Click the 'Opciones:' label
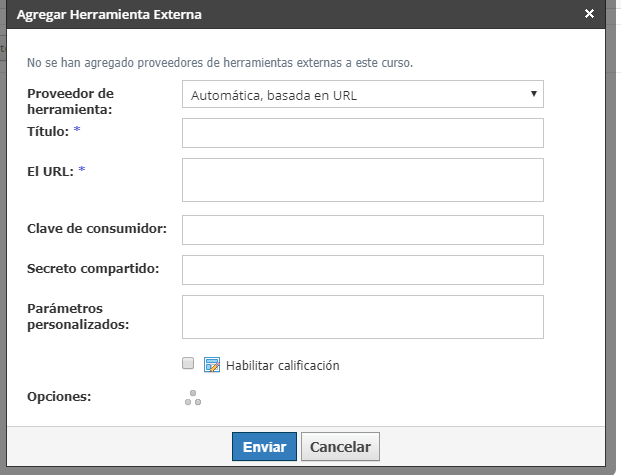Viewport: 621px width, 475px height. click(x=59, y=397)
